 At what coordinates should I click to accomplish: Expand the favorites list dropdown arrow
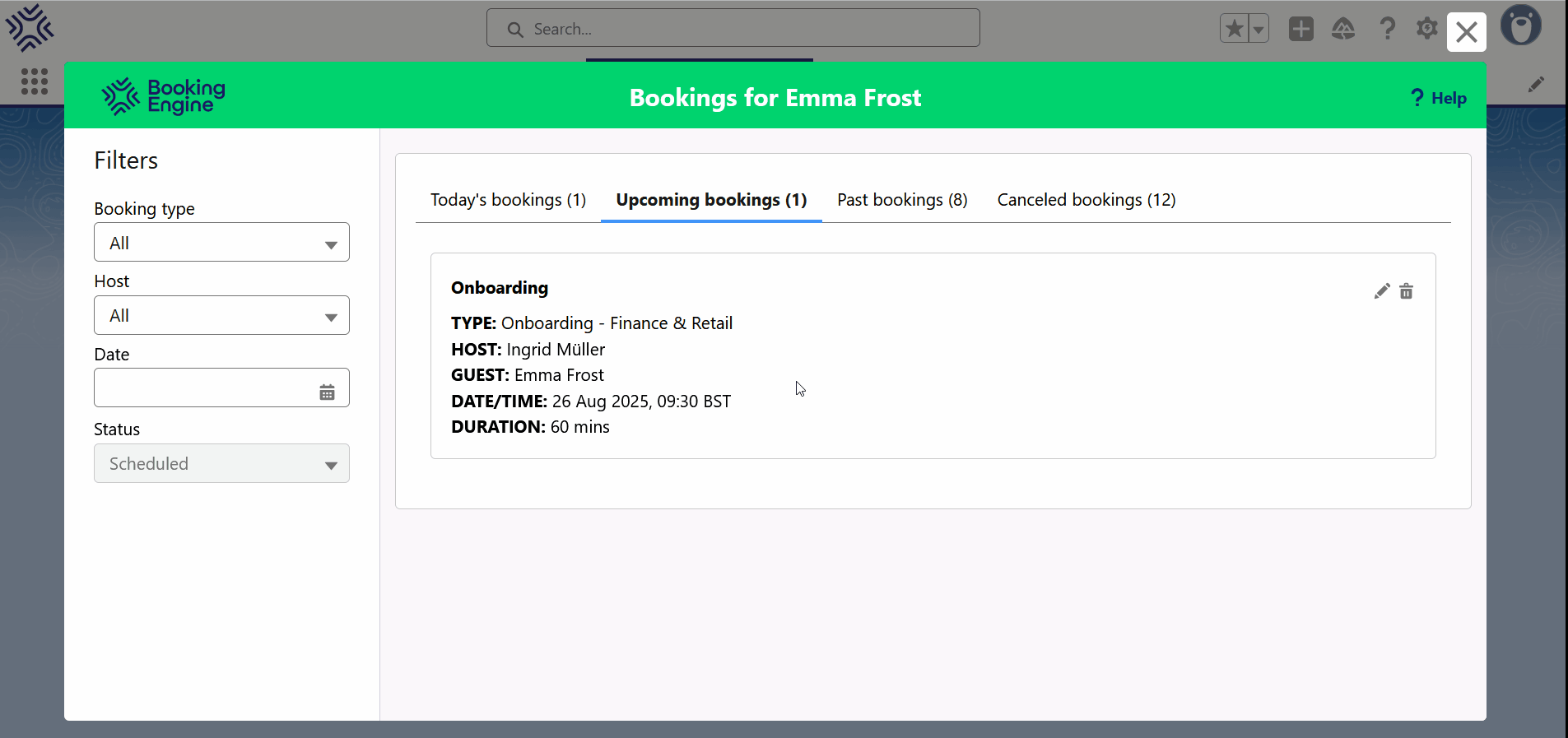(1259, 29)
